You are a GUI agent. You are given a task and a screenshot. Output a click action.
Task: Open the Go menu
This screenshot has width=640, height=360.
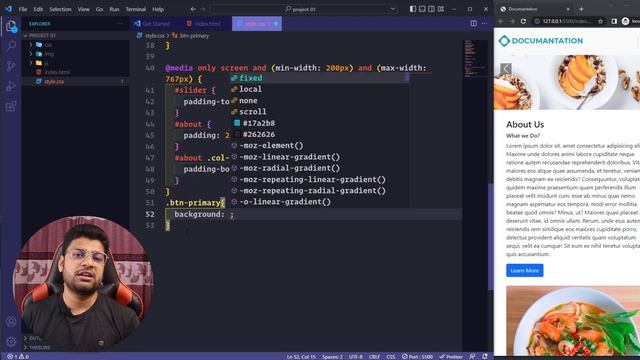pos(99,9)
